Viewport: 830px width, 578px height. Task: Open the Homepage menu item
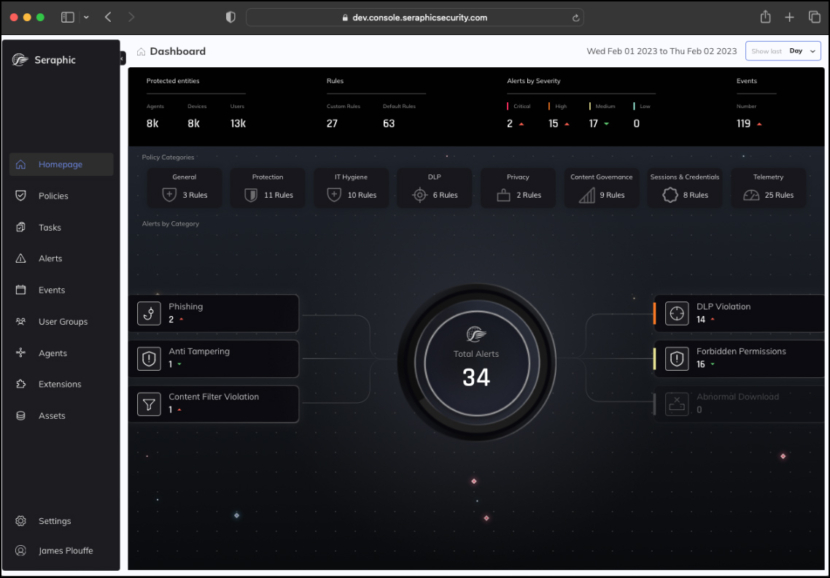[61, 165]
